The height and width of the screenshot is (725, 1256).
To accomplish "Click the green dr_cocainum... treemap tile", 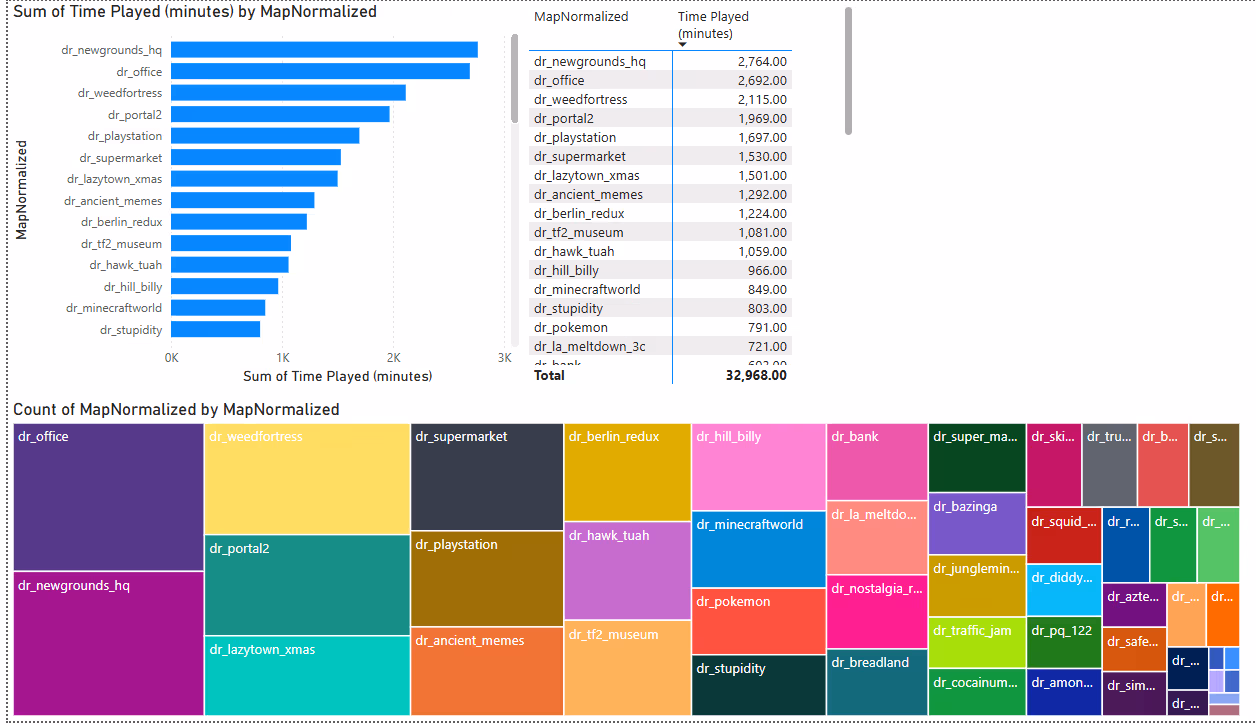I will (x=977, y=693).
